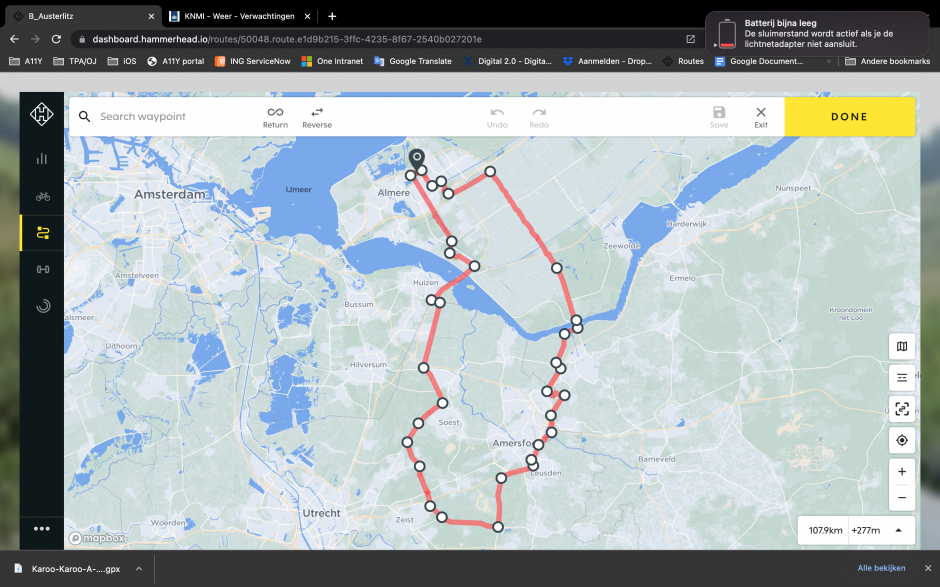The width and height of the screenshot is (940, 587).
Task: Close the downloads bar
Action: point(927,568)
